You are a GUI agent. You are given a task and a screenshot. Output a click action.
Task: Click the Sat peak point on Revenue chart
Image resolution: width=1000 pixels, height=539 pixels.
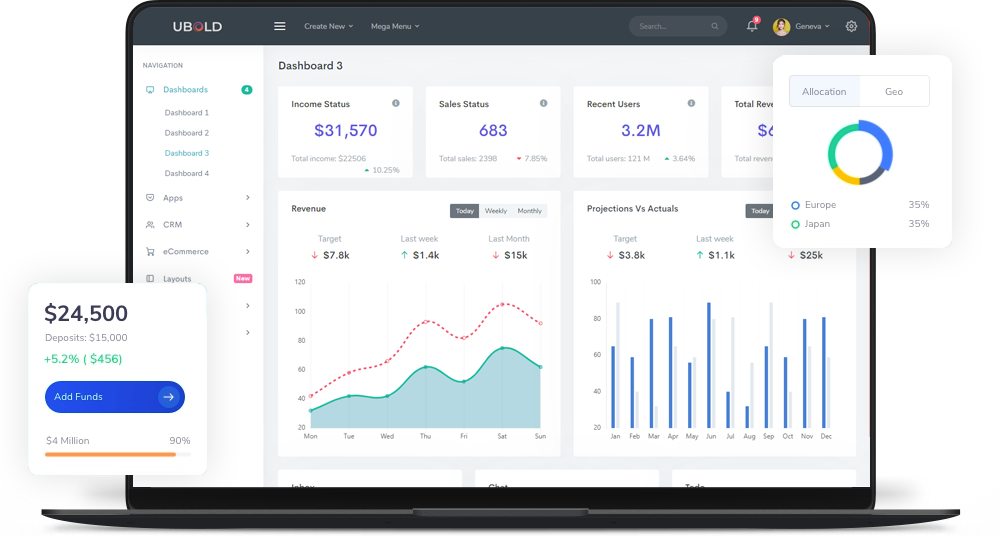(x=503, y=348)
